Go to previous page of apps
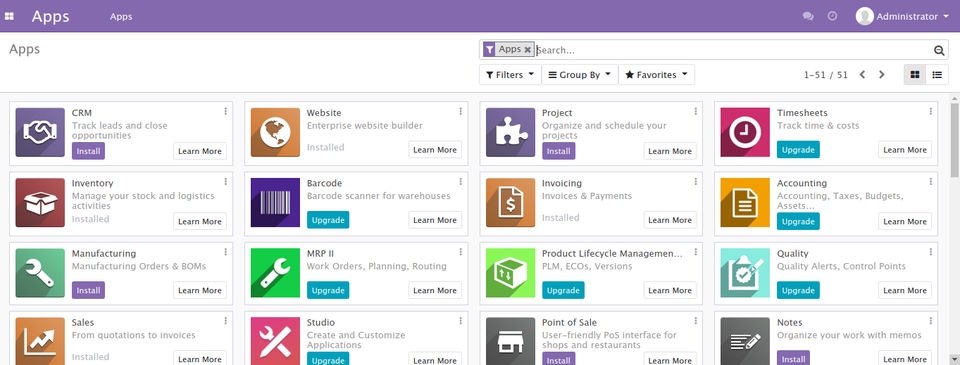The width and height of the screenshot is (960, 365). [x=862, y=75]
